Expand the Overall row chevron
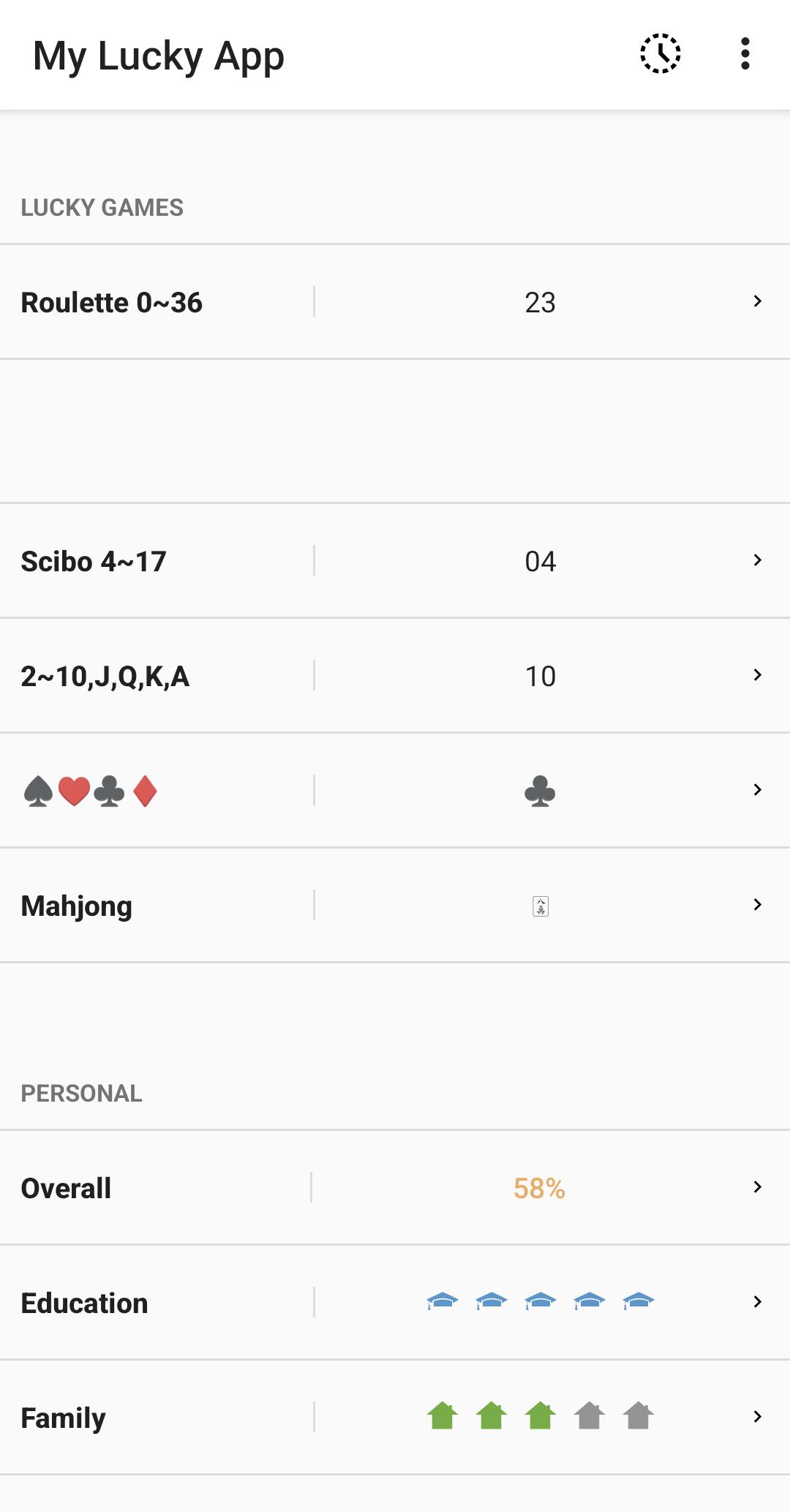Screen dimensions: 790x1512 (x=758, y=1186)
